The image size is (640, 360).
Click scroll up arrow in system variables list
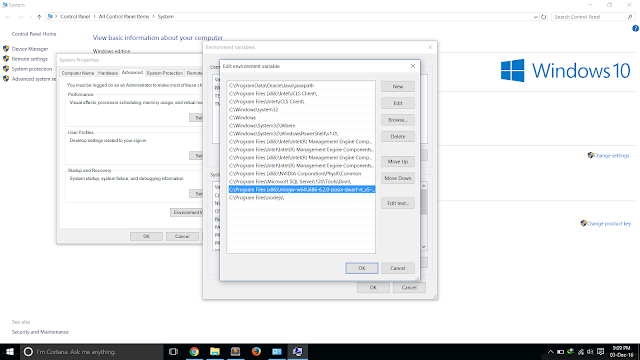(x=424, y=186)
